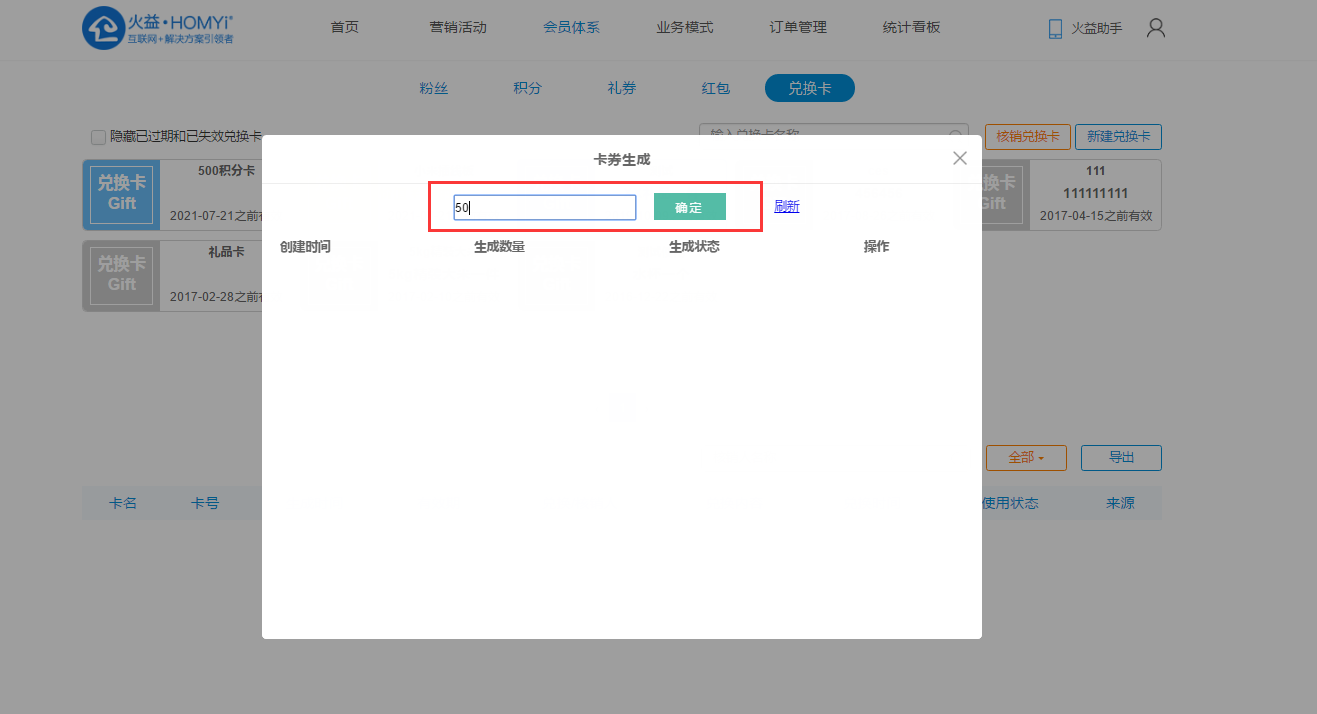Click the 核销兑换卡 button
Viewport: 1317px width, 714px height.
(x=1028, y=137)
